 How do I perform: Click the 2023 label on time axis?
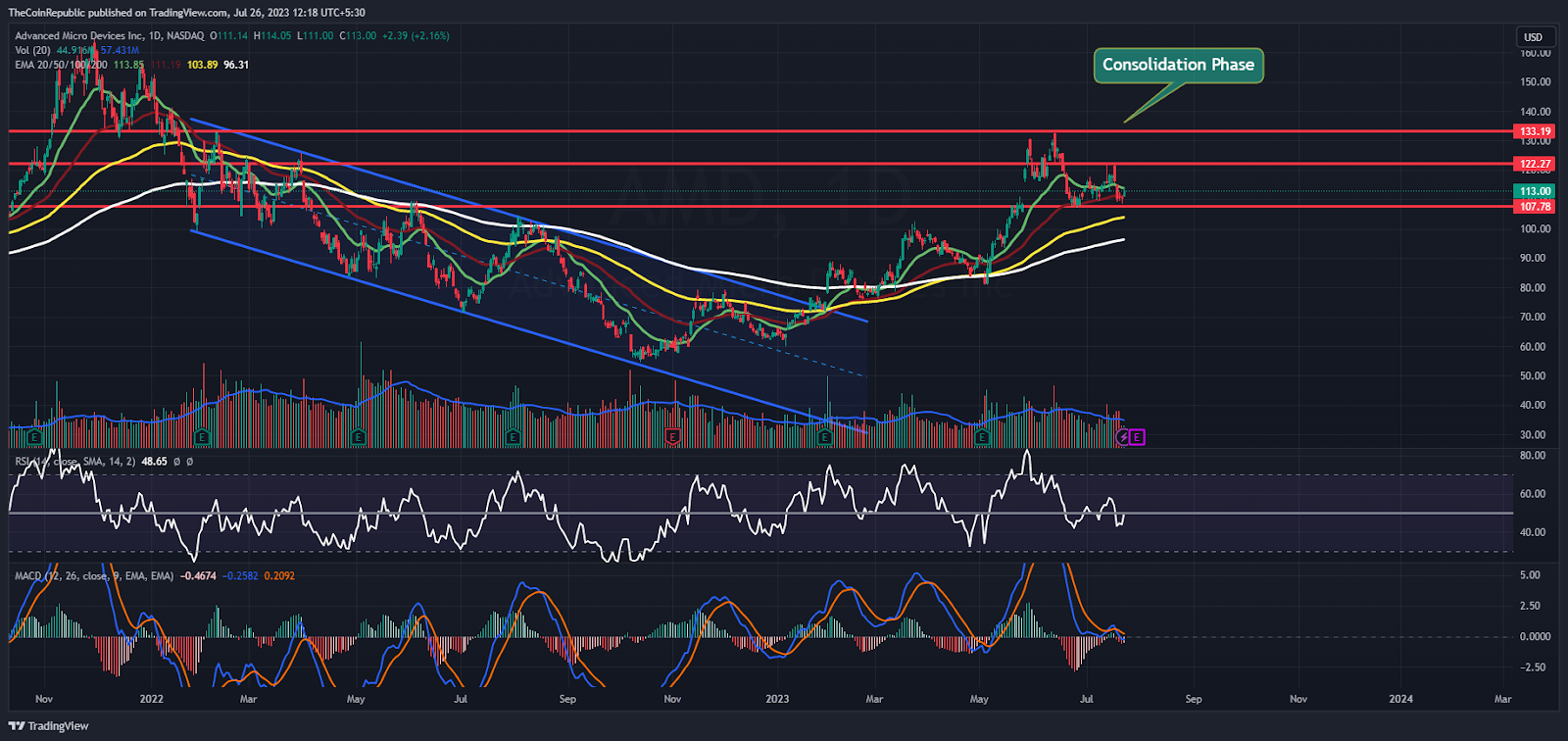click(777, 699)
